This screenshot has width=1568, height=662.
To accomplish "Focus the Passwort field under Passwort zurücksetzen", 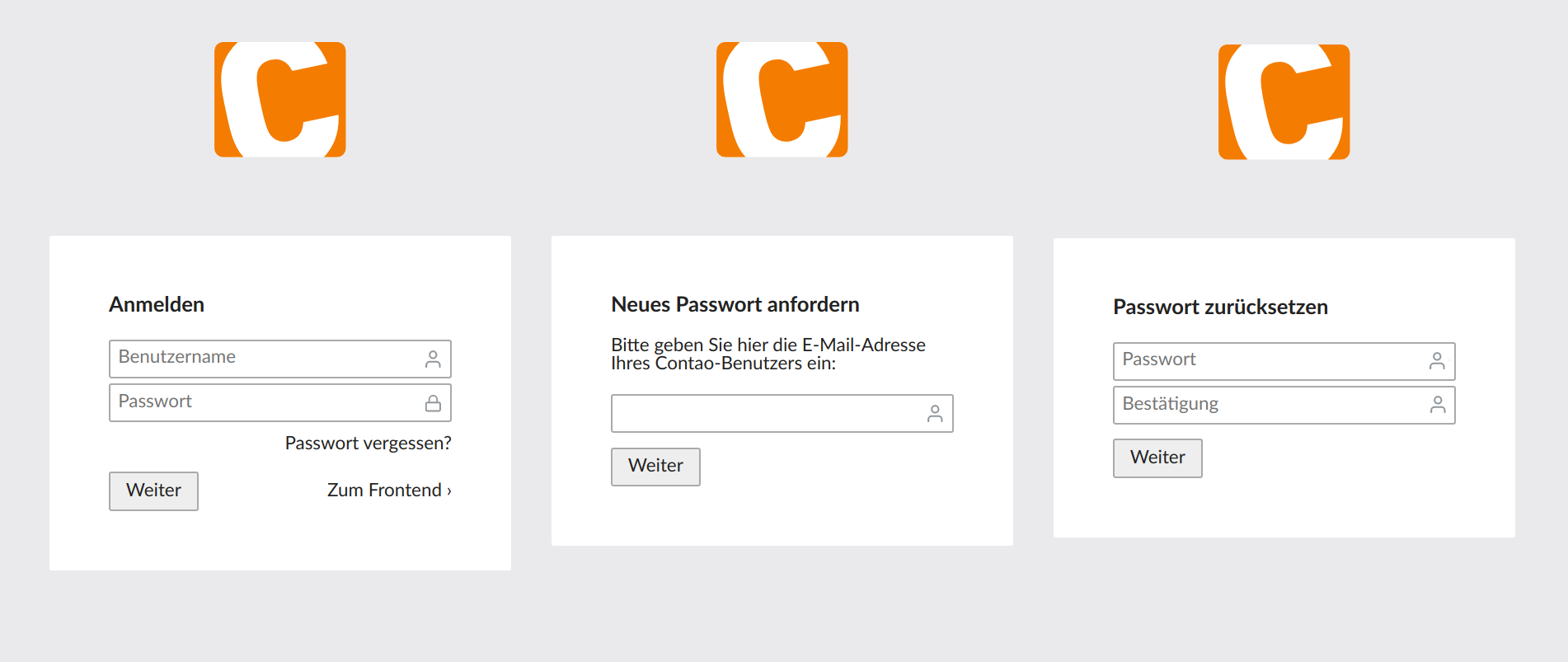I will pos(1284,361).
